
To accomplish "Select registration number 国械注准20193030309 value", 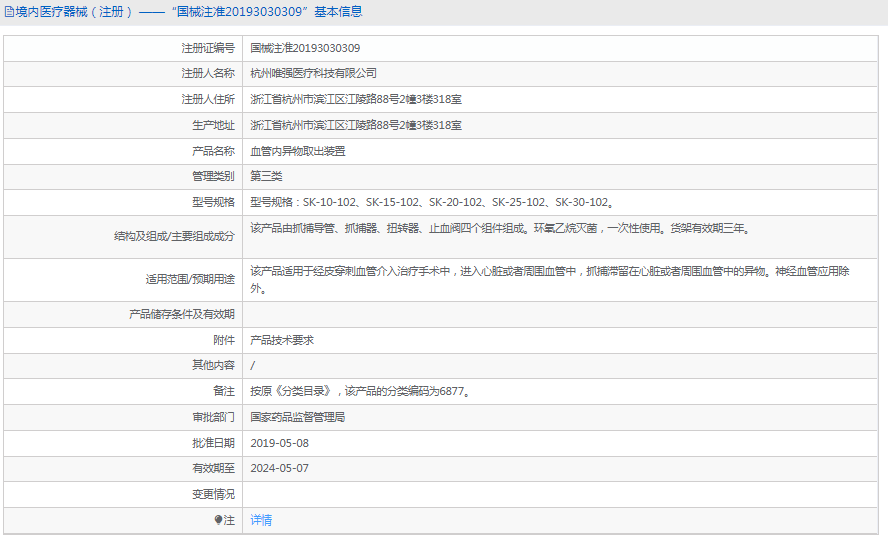I will point(305,48).
